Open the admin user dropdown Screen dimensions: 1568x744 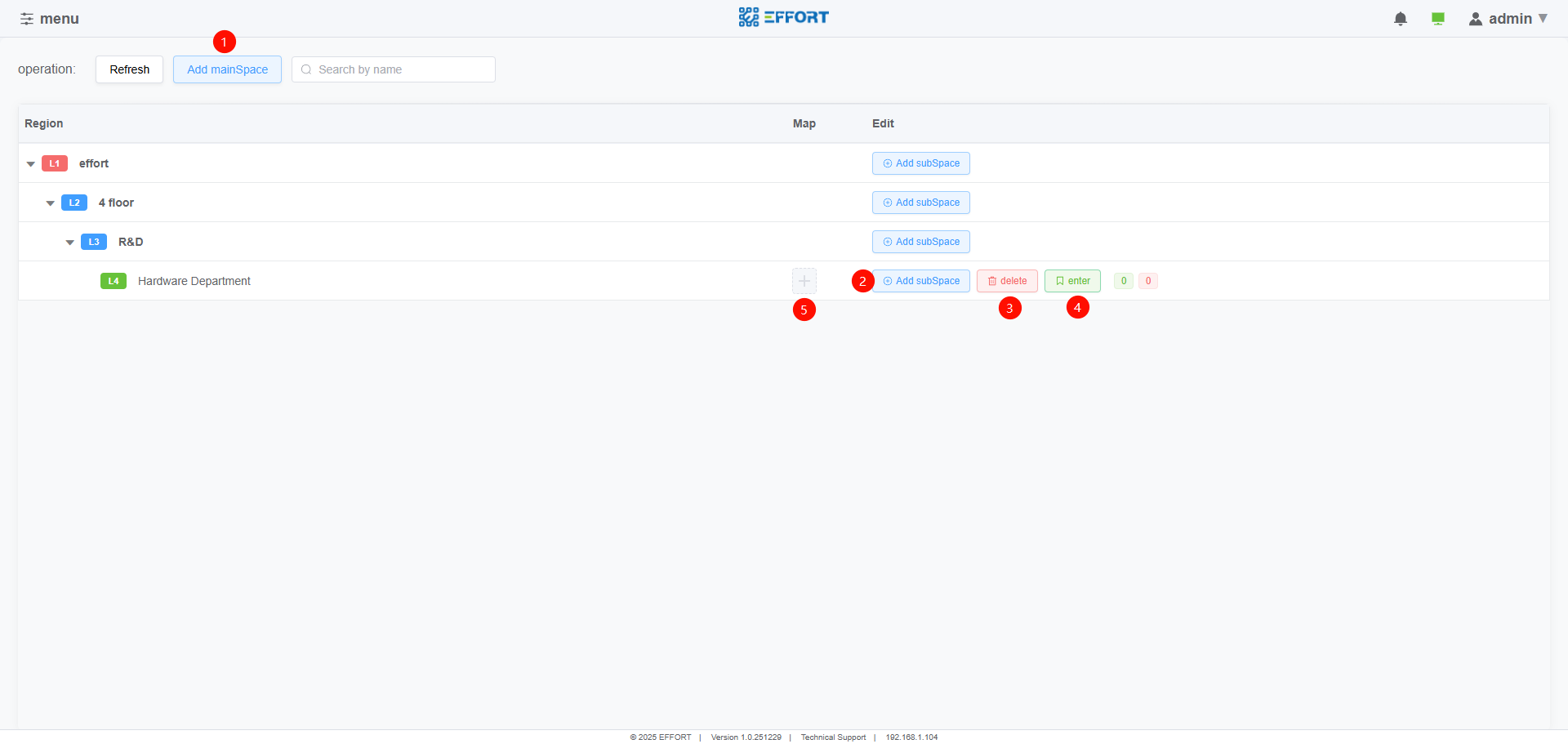1508,19
